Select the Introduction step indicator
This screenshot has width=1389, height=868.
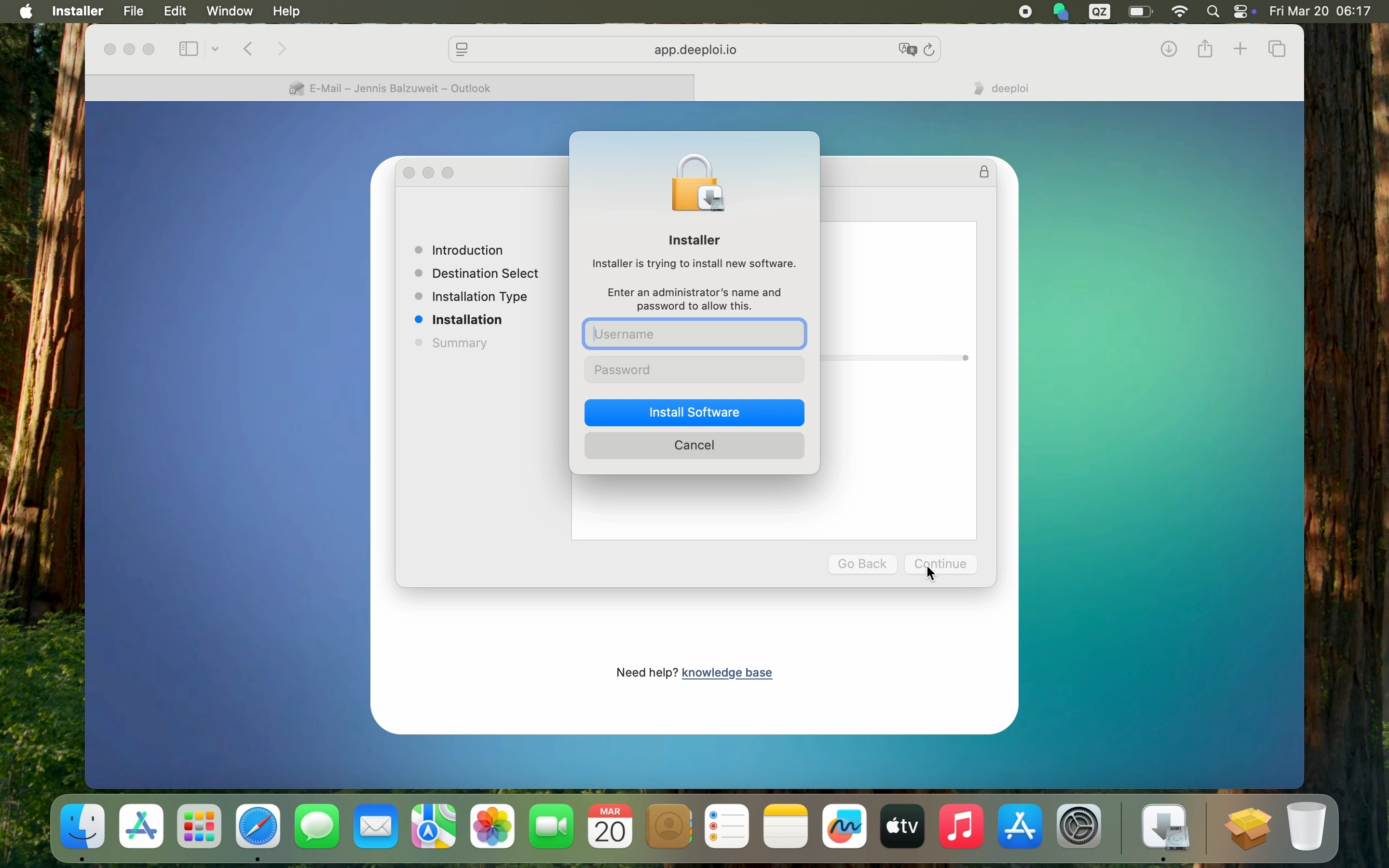pyautogui.click(x=419, y=250)
